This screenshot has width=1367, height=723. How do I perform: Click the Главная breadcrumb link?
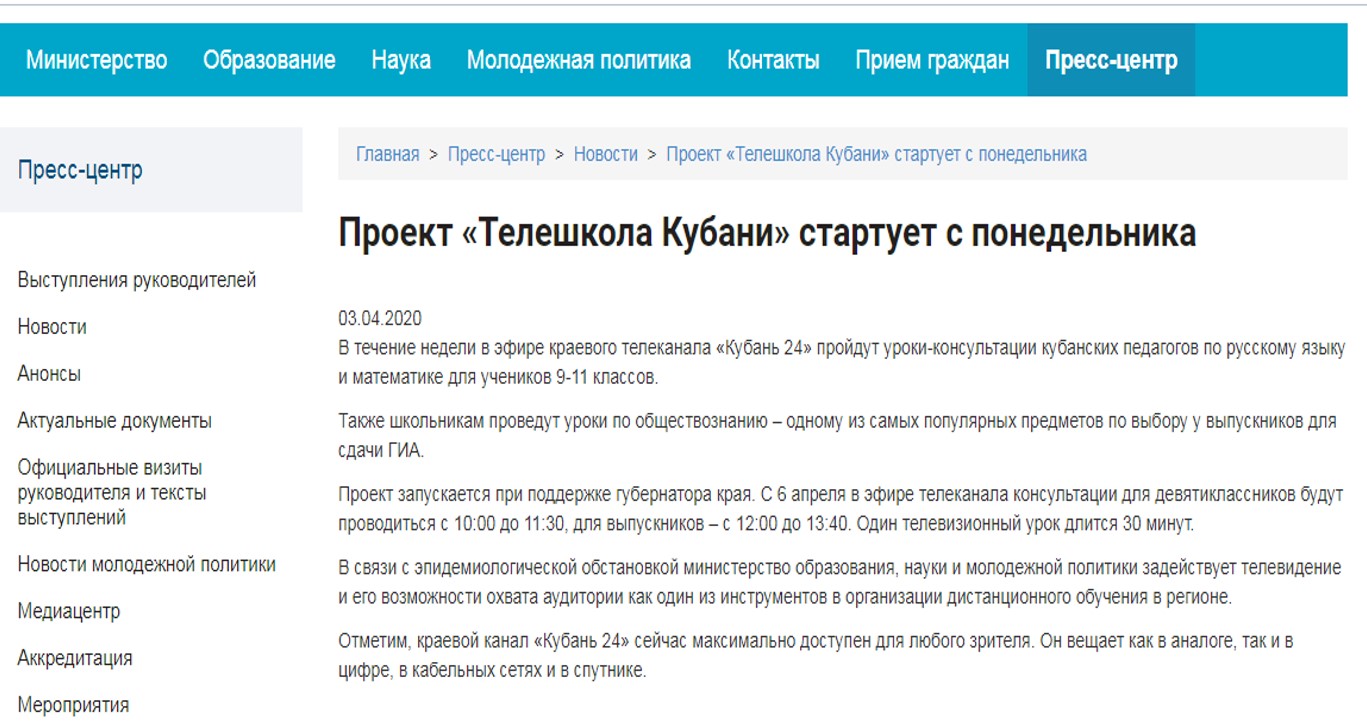388,154
